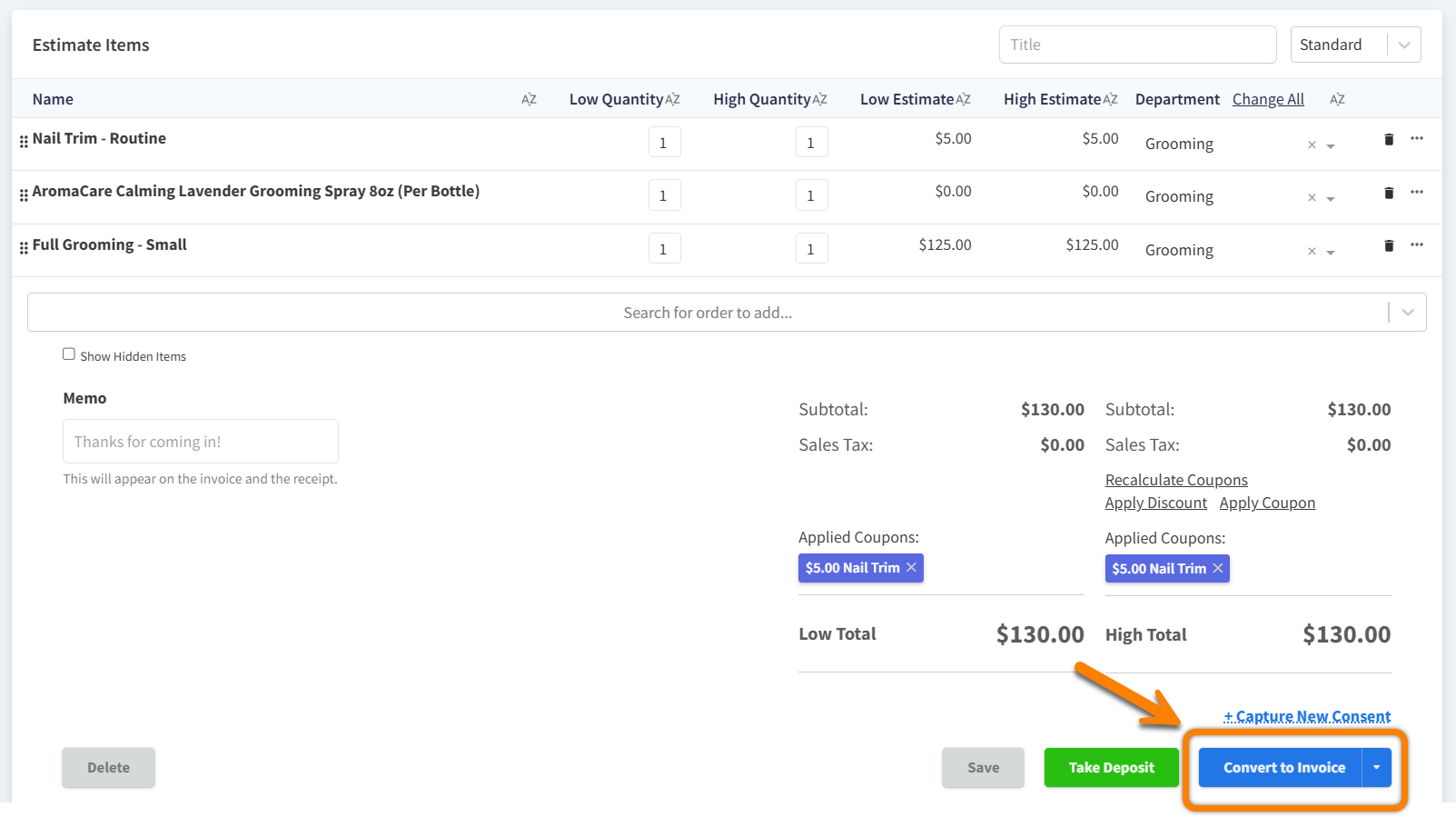
Task: Click the Delete button
Action: pos(108,768)
